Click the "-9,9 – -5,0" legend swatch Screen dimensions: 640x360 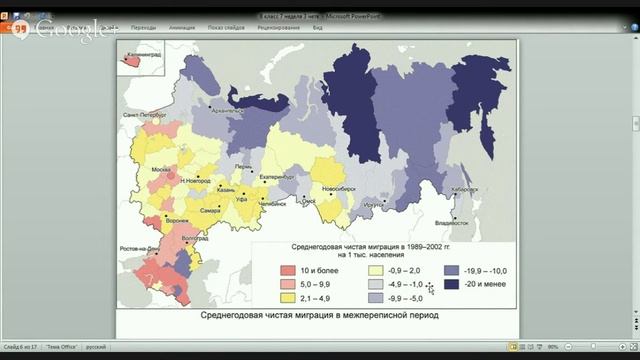[376, 298]
